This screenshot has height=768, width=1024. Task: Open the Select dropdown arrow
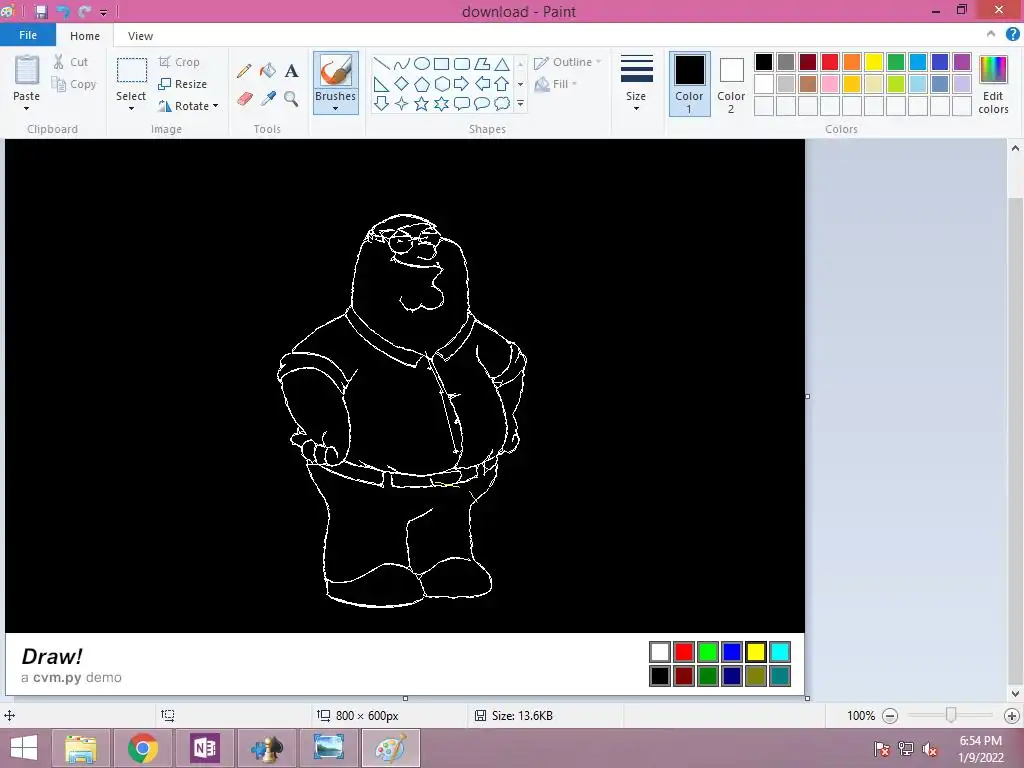tap(131, 108)
